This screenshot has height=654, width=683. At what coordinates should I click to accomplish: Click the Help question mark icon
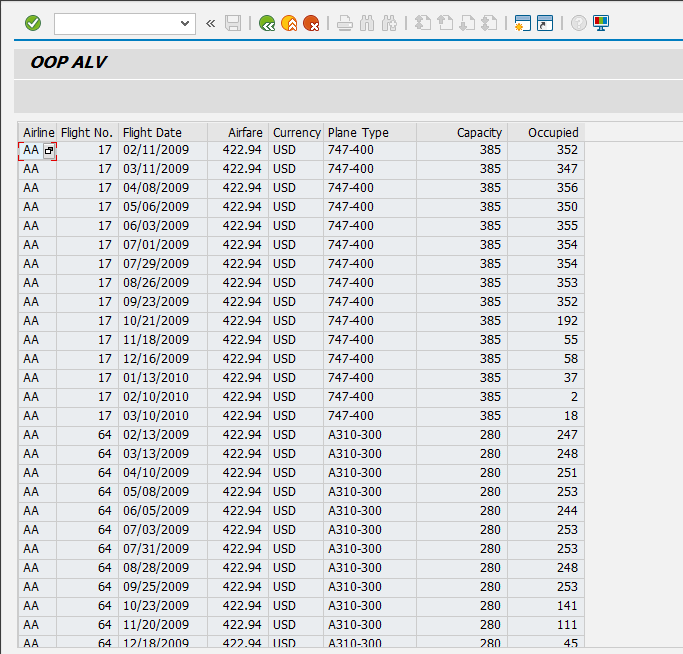coord(578,22)
